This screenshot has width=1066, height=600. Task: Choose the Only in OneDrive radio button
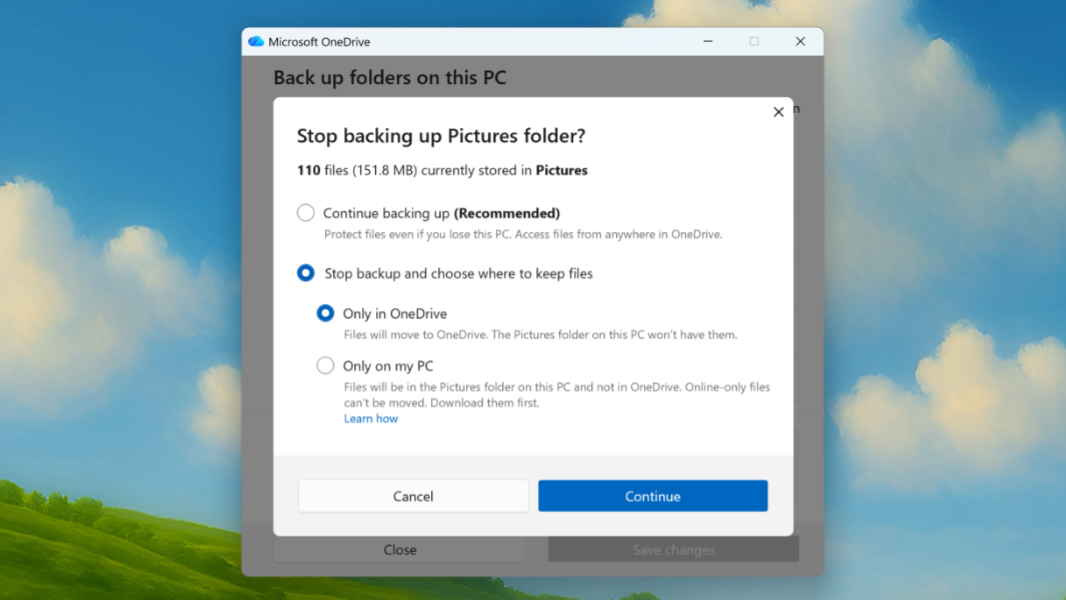(325, 313)
